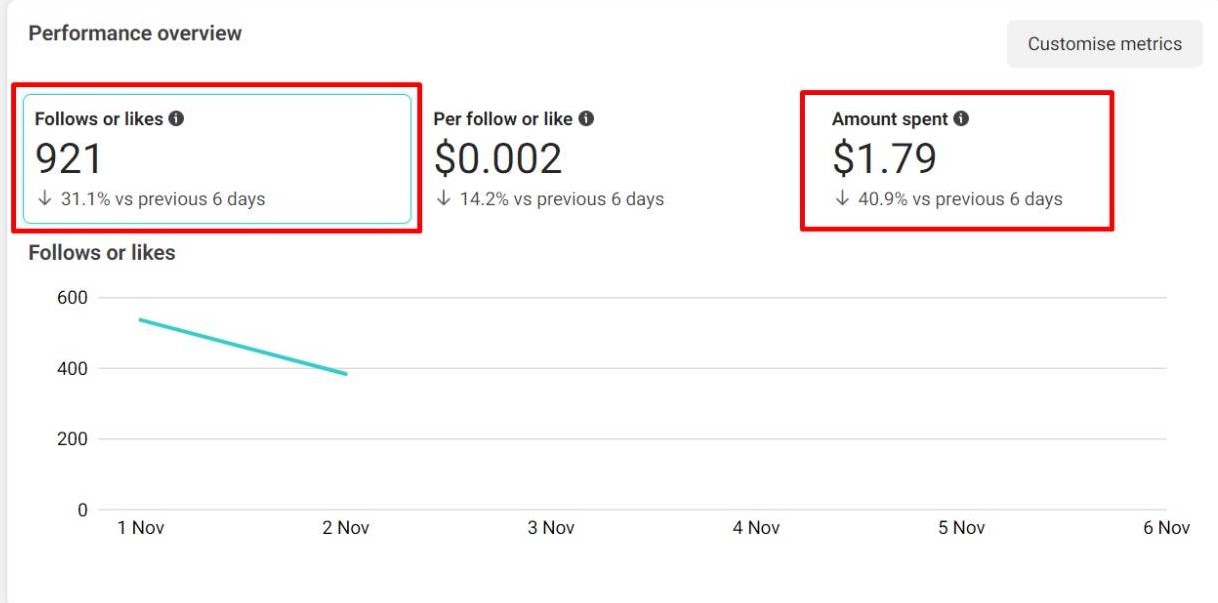
Task: Click down arrow beside 14.2% change
Action: (443, 198)
